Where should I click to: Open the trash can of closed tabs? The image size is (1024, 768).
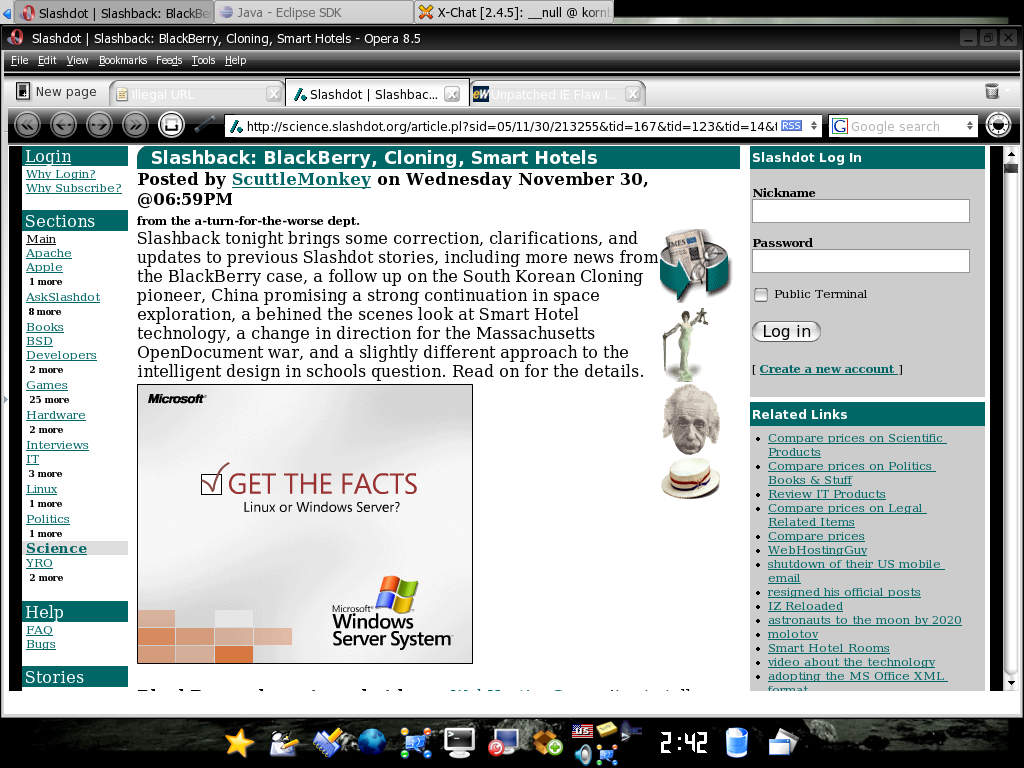tap(992, 90)
